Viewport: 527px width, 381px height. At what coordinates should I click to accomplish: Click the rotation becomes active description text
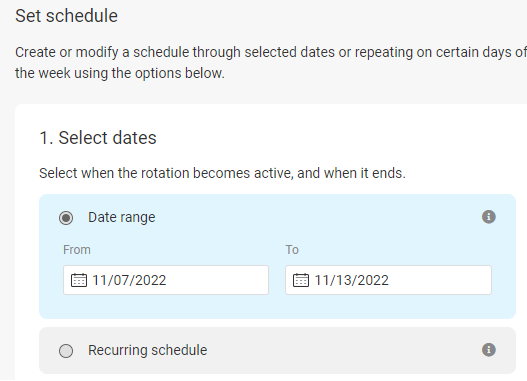click(222, 173)
